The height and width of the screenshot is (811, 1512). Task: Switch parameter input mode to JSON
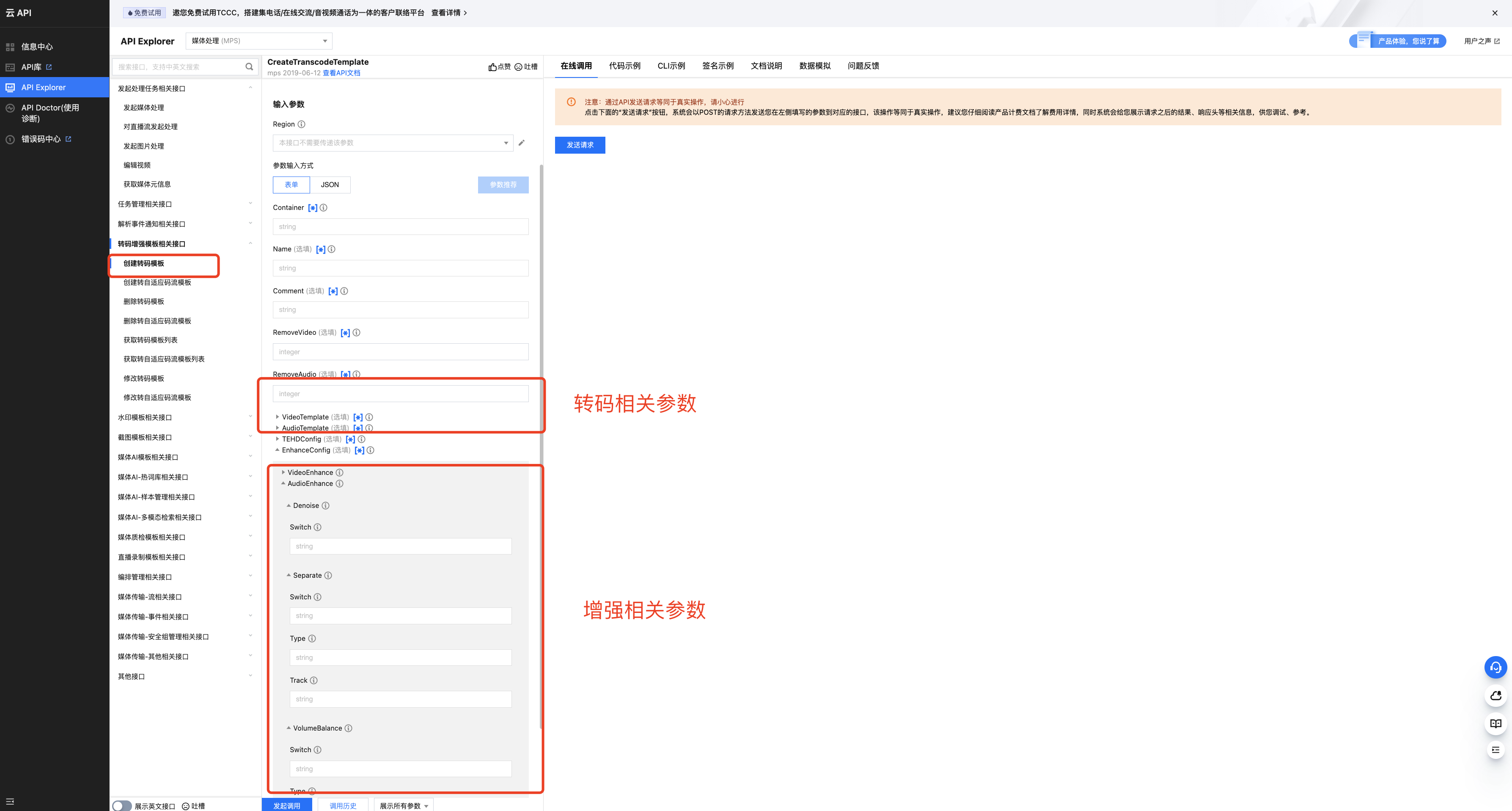tap(330, 185)
